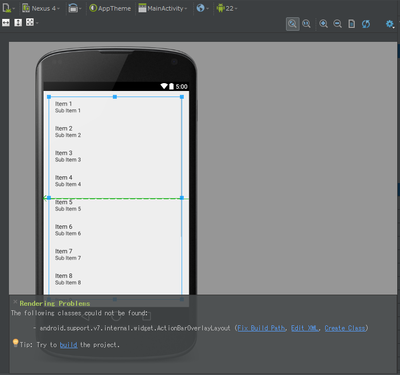Image resolution: width=400 pixels, height=375 pixels.
Task: Open the AppTheme theme selector
Action: pos(110,8)
